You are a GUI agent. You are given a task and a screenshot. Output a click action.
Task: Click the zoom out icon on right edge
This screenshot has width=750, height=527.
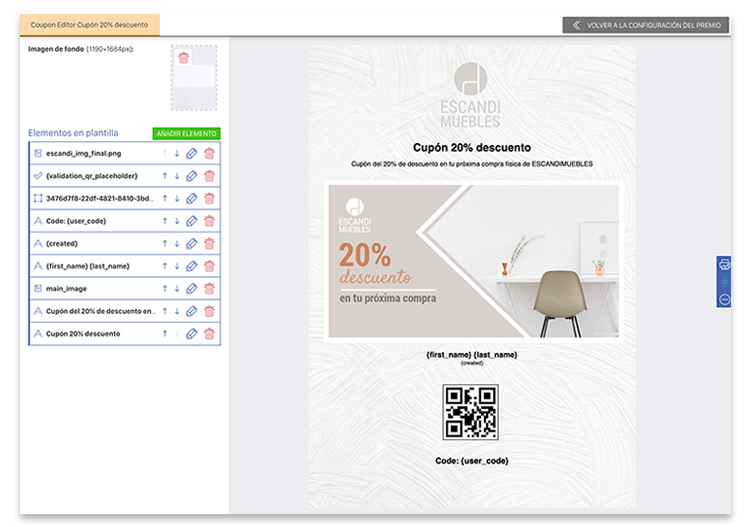(x=724, y=299)
